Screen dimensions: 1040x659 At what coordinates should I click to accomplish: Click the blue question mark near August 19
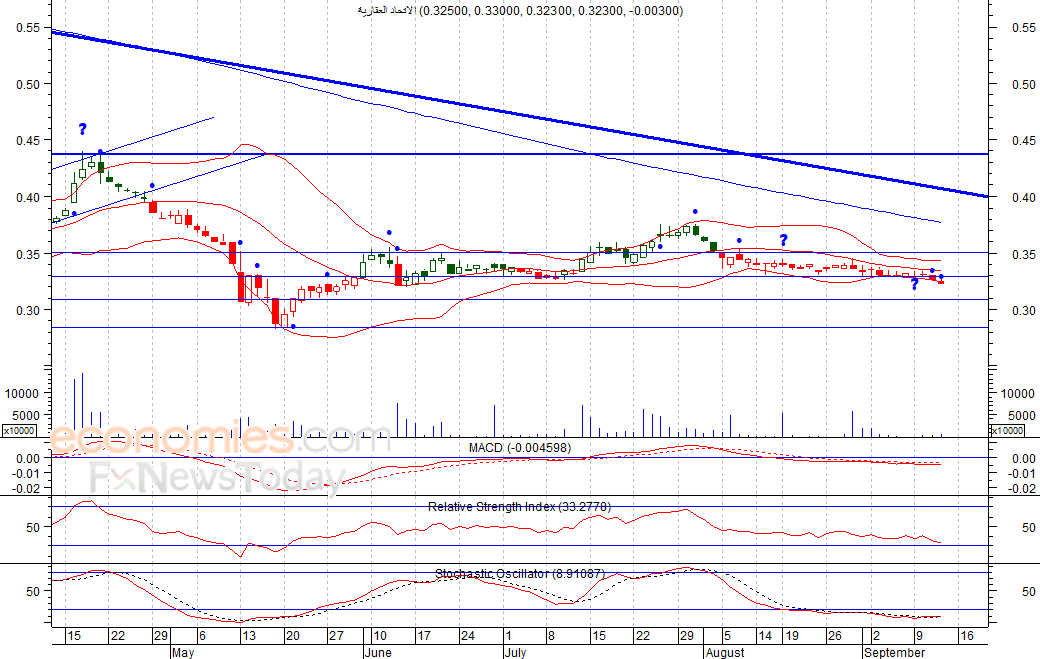783,240
